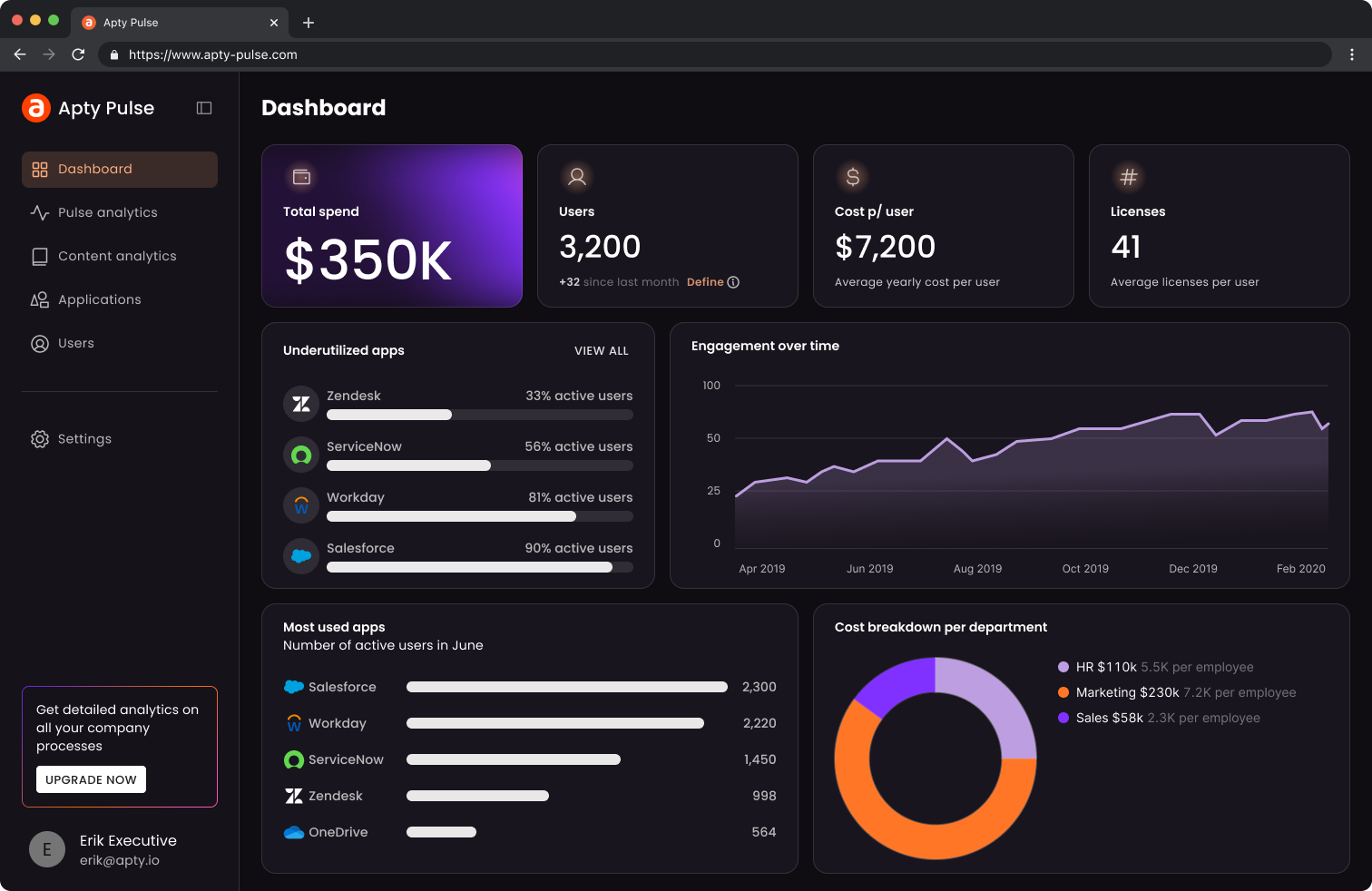Go to Content analytics page
This screenshot has width=1372, height=891.
point(117,256)
